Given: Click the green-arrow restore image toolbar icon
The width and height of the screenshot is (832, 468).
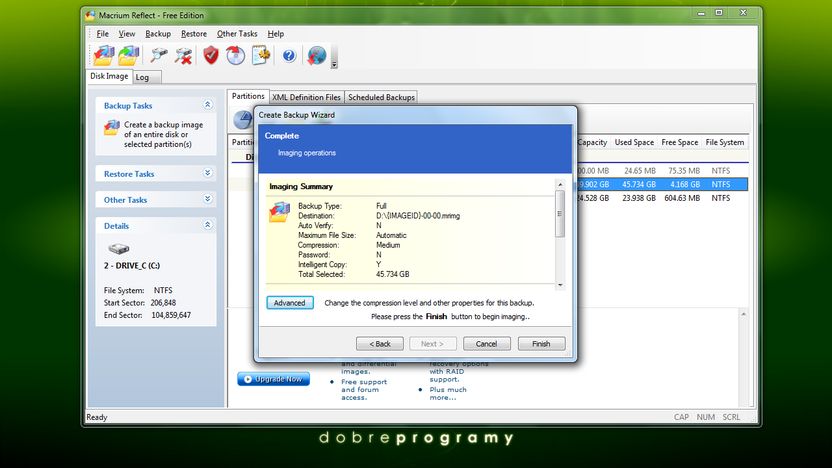Looking at the screenshot, I should pyautogui.click(x=128, y=55).
